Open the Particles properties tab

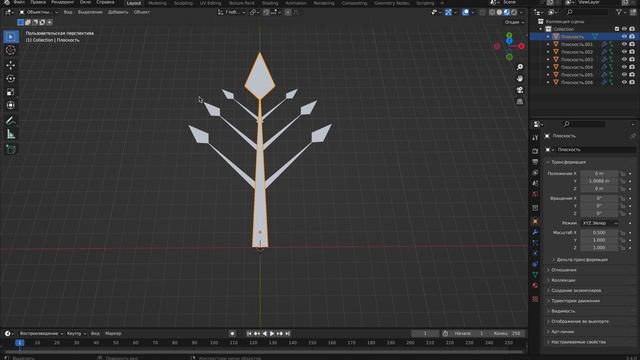pyautogui.click(x=535, y=243)
